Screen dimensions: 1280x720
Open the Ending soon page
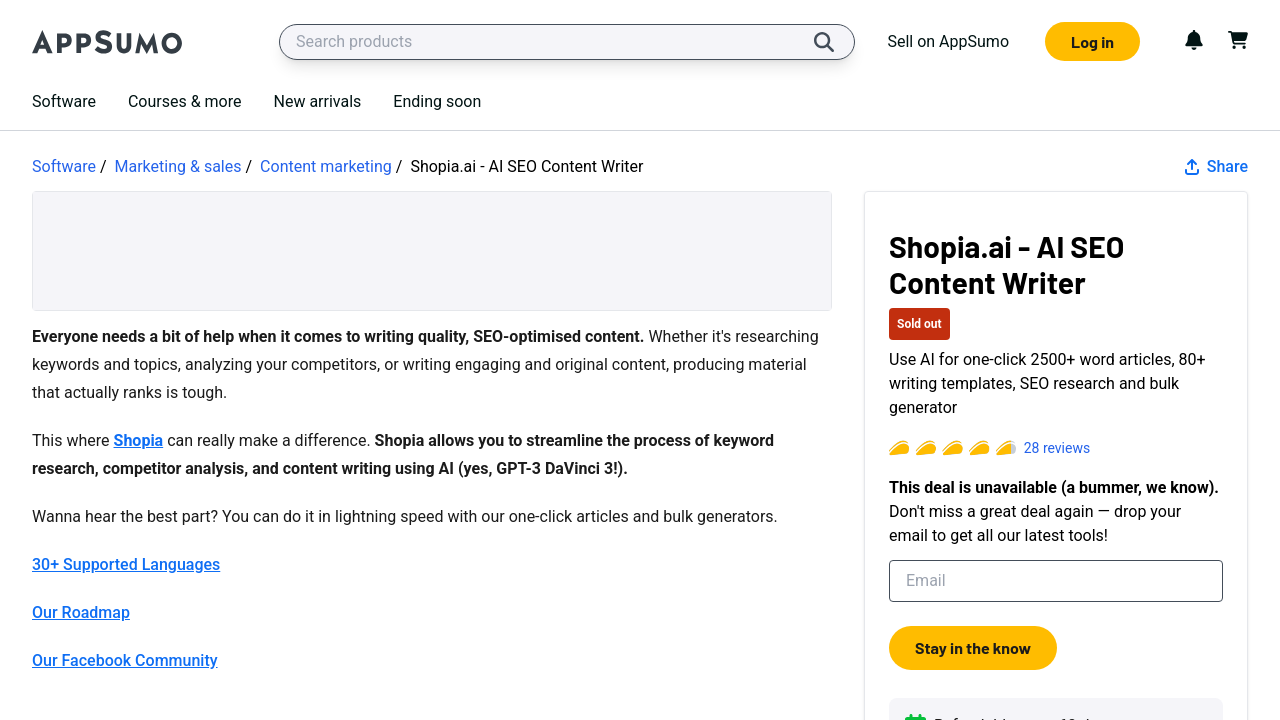(x=437, y=101)
